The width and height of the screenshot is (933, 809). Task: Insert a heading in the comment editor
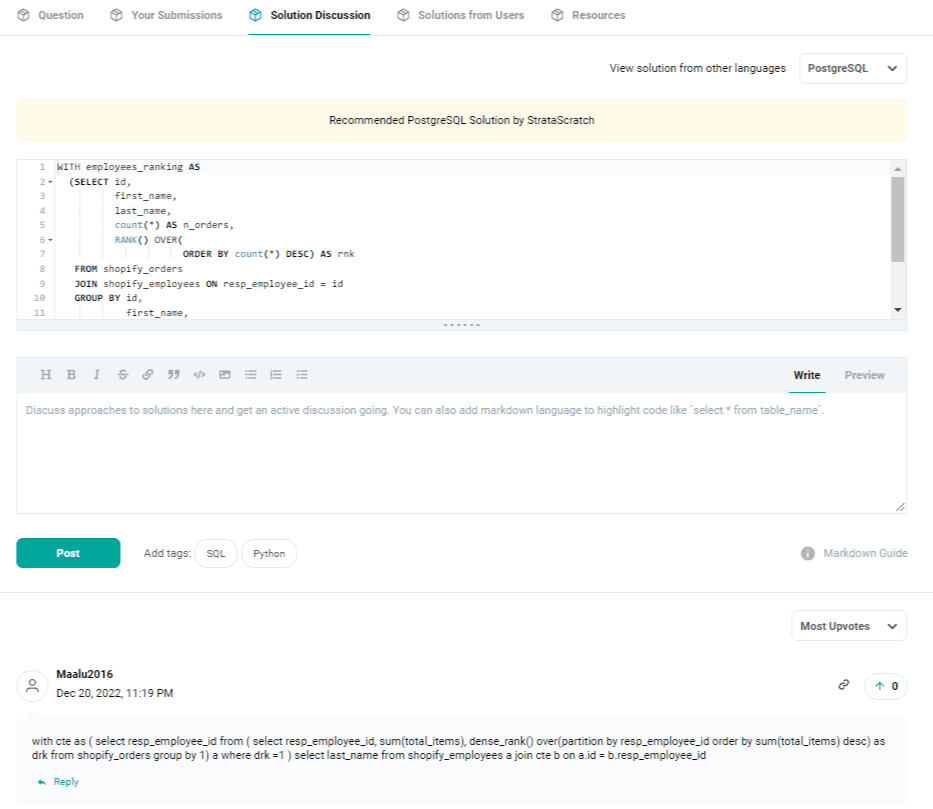click(x=45, y=374)
